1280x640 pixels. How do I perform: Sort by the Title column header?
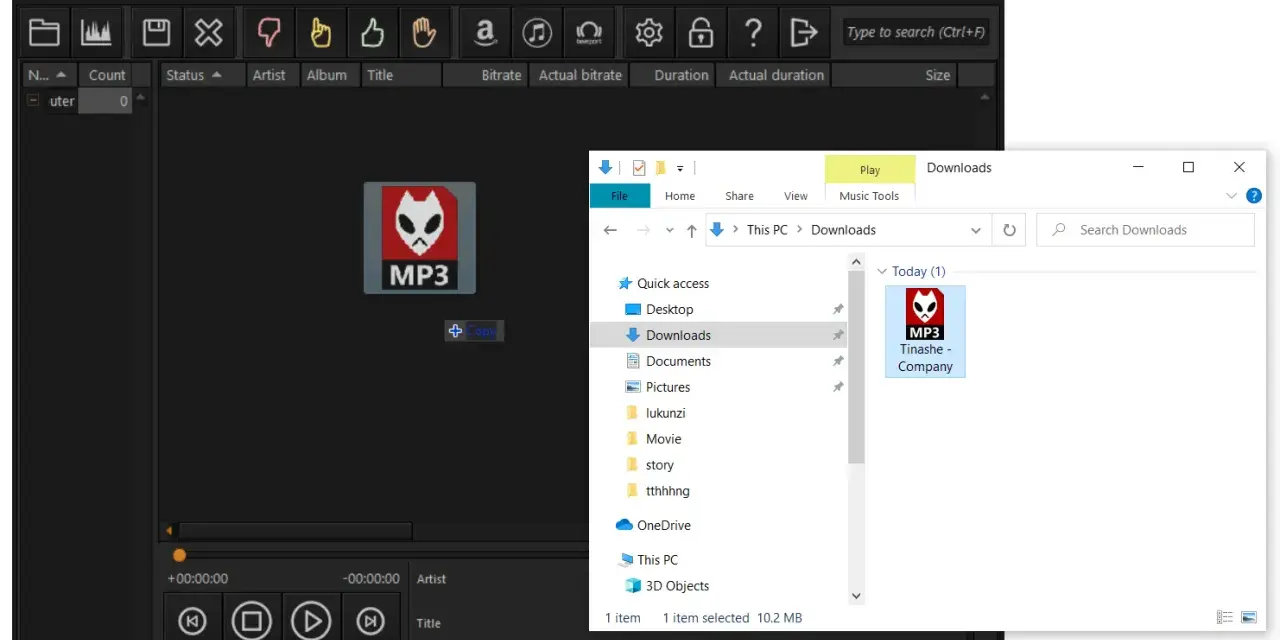[x=400, y=75]
